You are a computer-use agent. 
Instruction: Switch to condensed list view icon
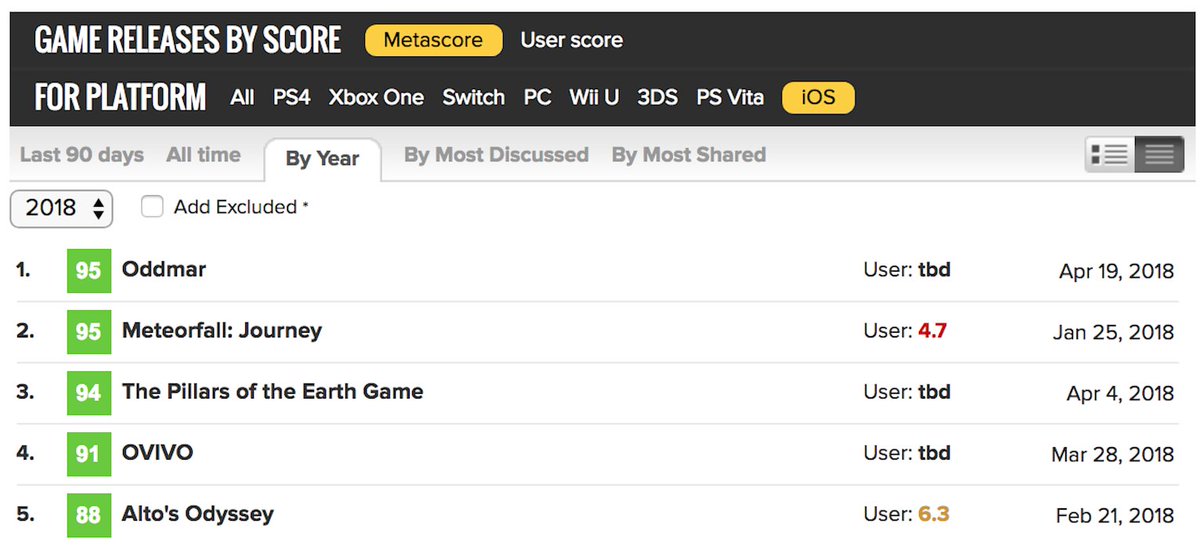coord(1159,155)
